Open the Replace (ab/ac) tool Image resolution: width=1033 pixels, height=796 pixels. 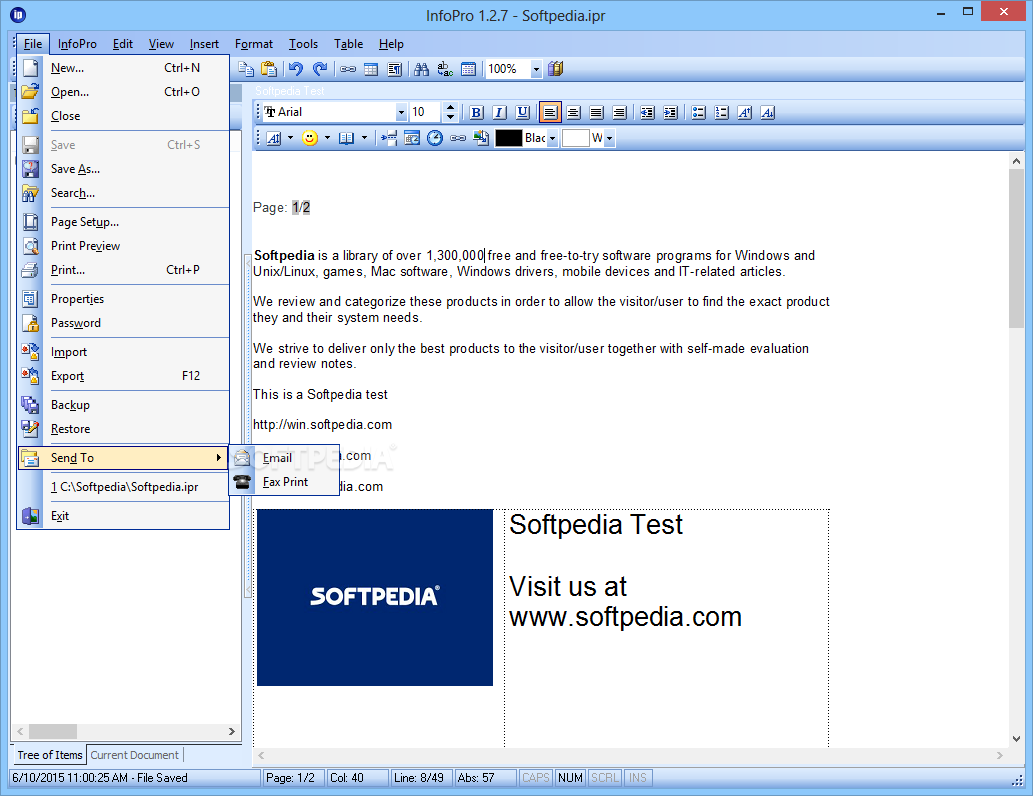(445, 69)
